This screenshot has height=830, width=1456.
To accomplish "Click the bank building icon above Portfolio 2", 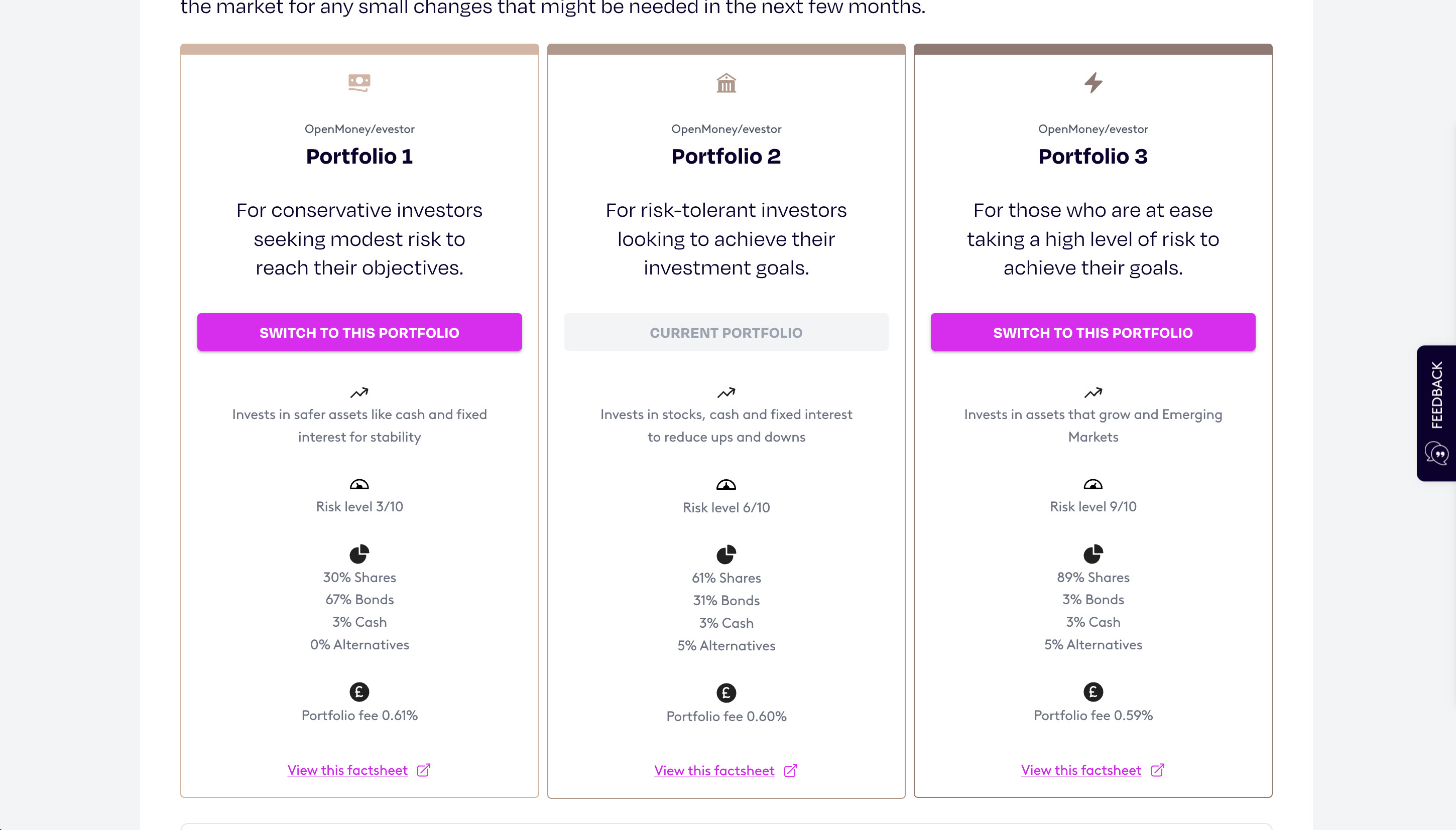I will 726,83.
